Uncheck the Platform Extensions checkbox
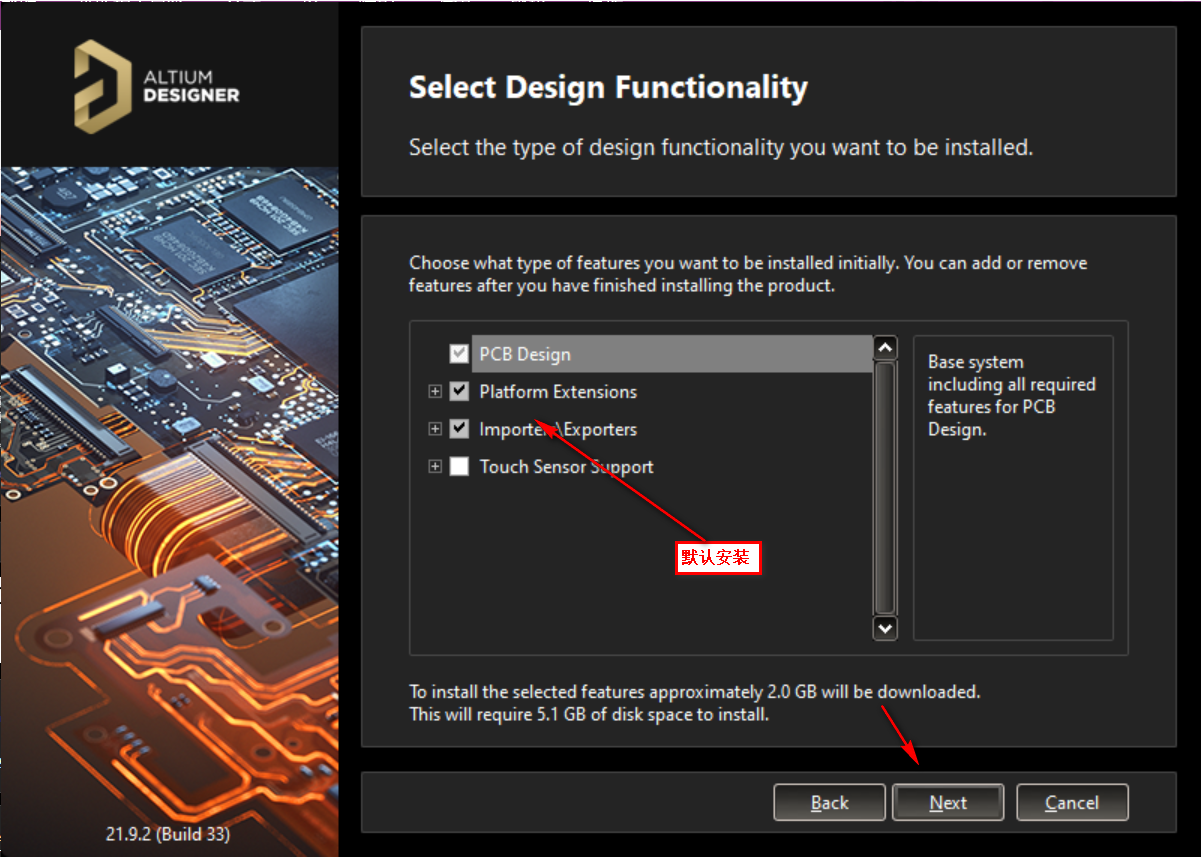1201x857 pixels. coord(459,391)
